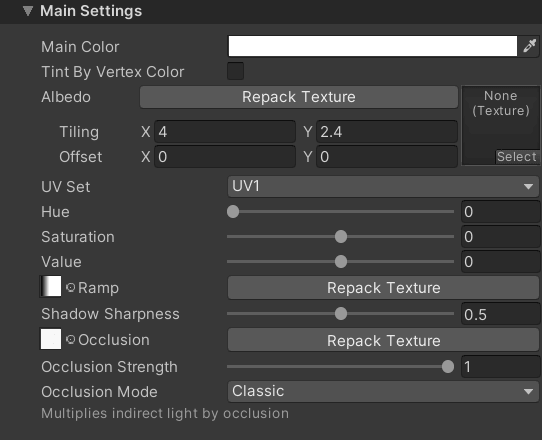Click the Value slider handle

[341, 262]
